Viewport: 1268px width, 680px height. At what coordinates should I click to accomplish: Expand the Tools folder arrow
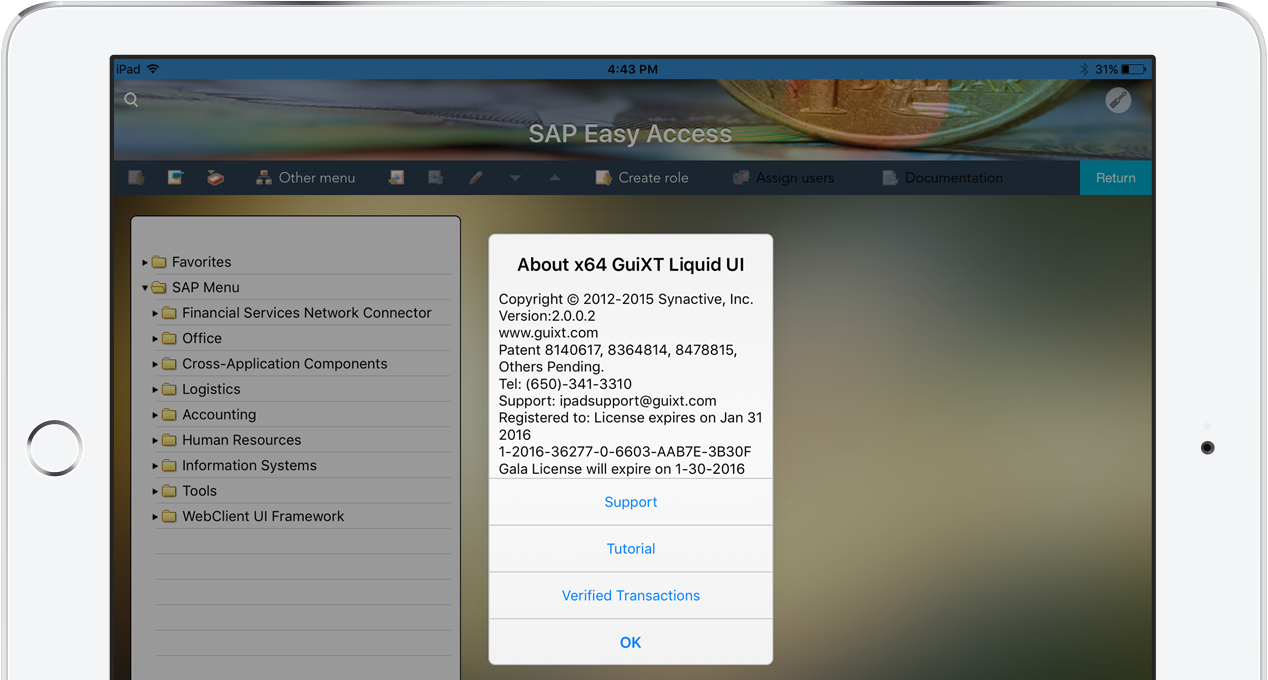point(155,491)
